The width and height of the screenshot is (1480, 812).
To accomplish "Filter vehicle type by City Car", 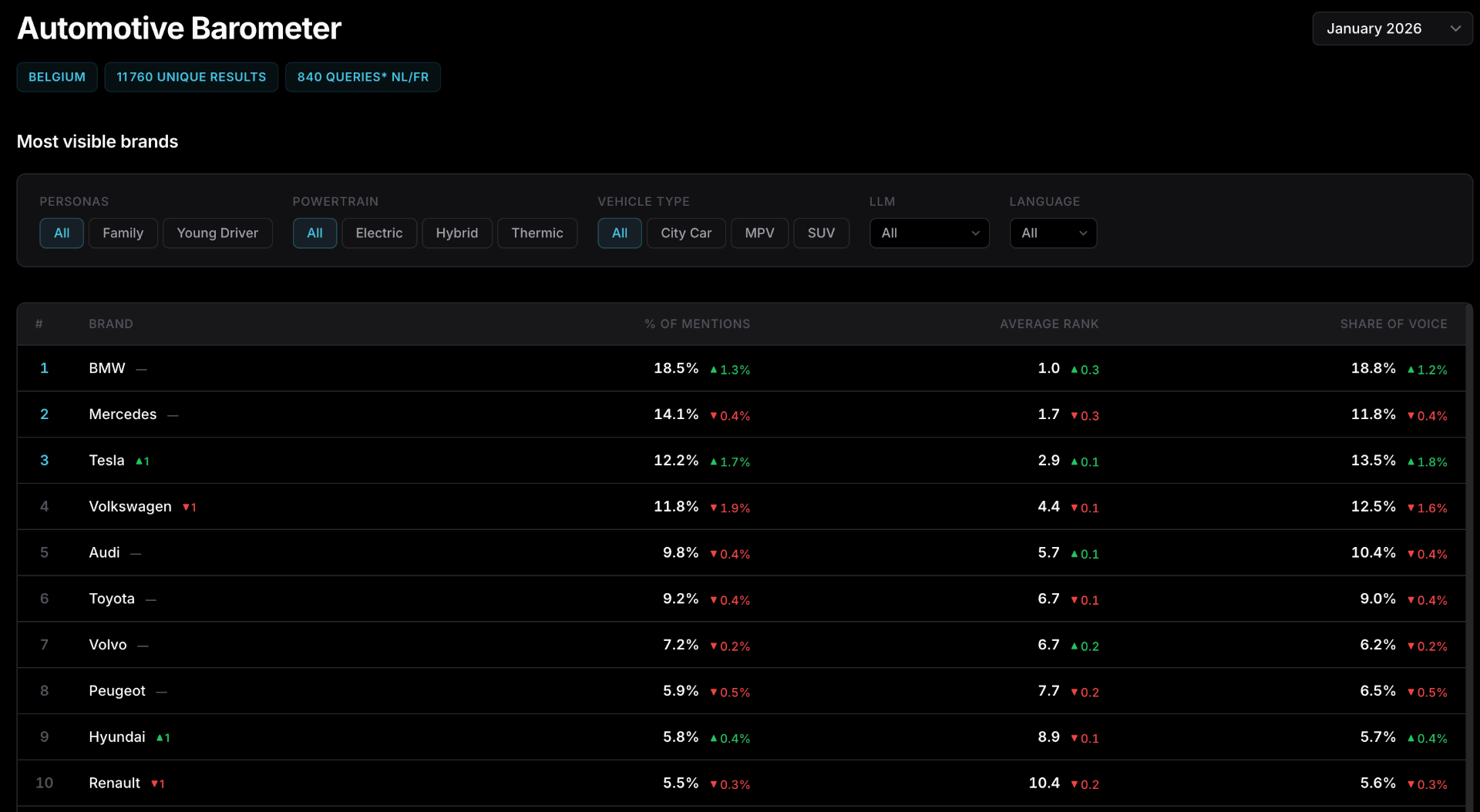I will click(686, 233).
